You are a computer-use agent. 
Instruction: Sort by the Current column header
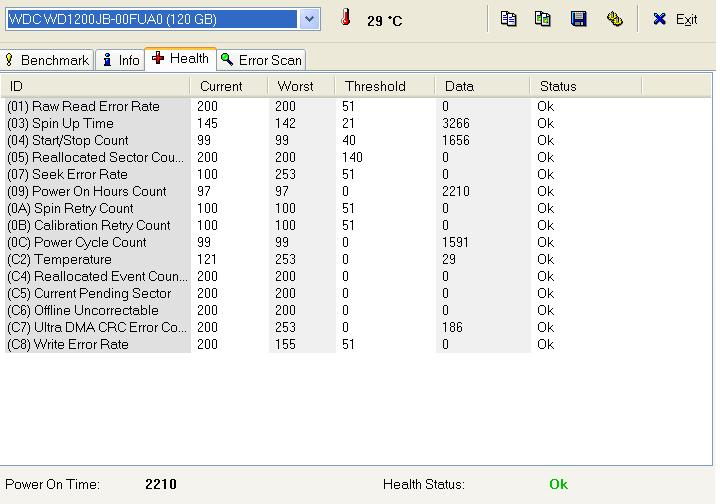[x=228, y=86]
